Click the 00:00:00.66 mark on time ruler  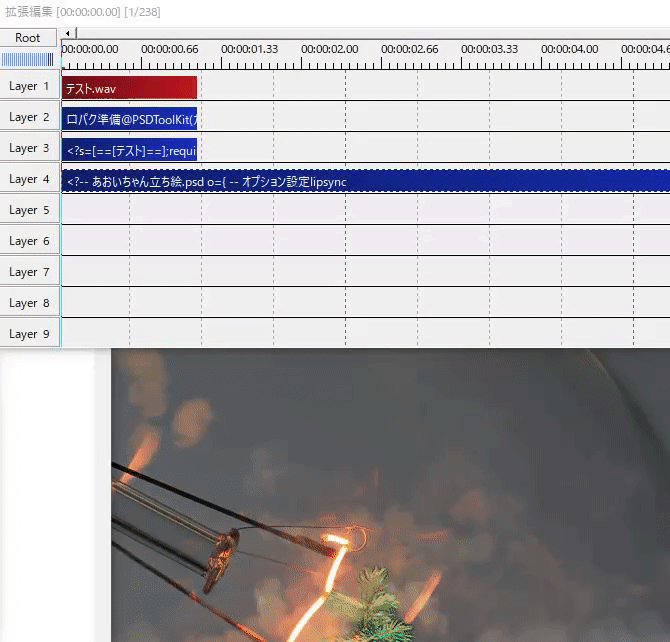point(170,49)
